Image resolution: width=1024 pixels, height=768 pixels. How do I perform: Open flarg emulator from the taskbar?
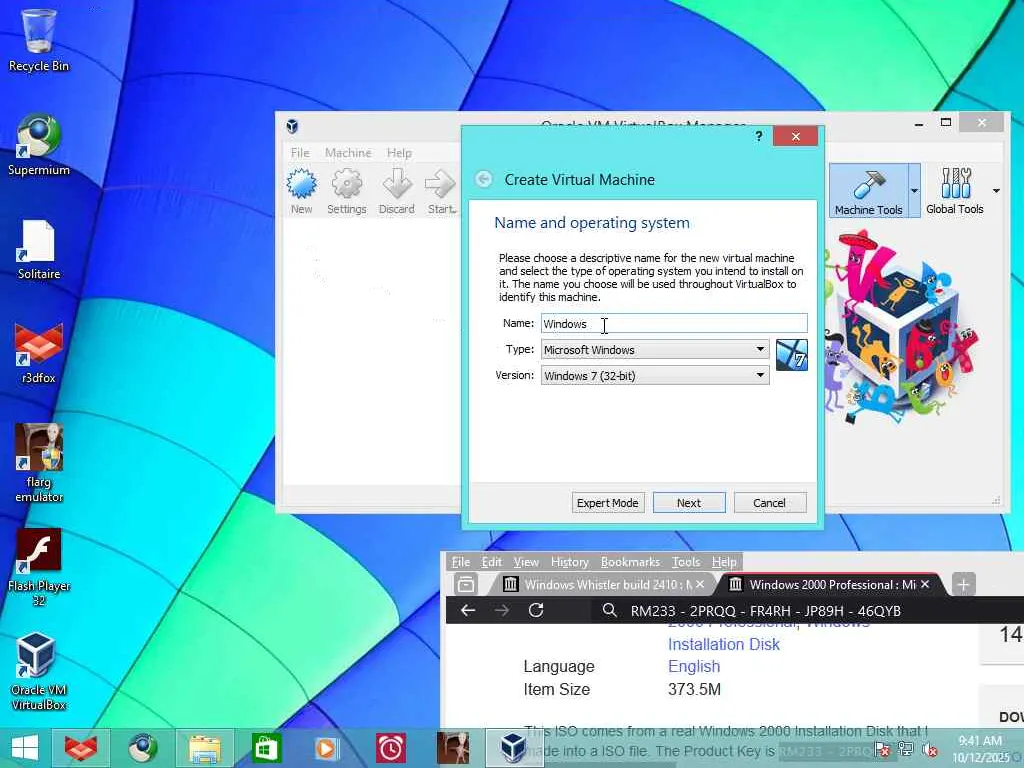click(x=453, y=748)
